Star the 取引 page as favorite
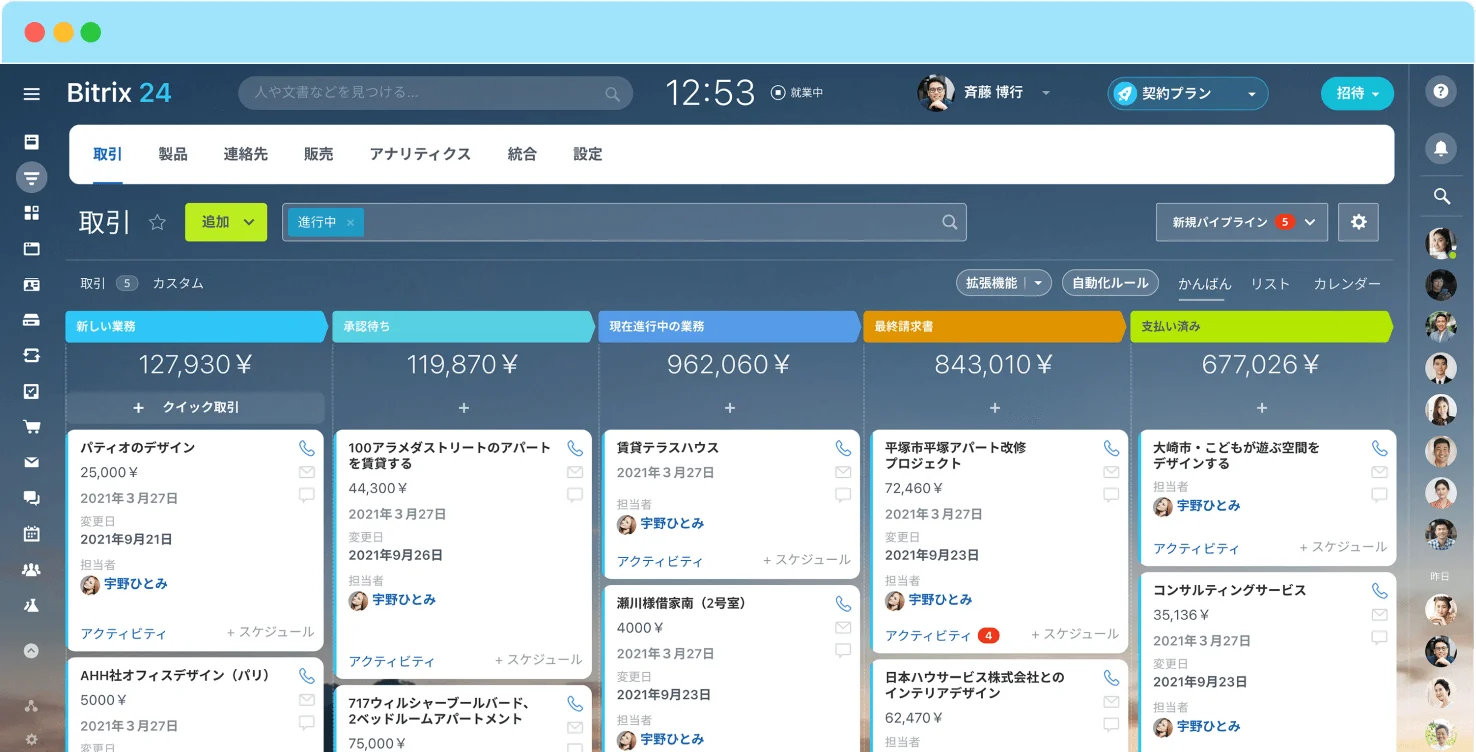 coord(157,222)
